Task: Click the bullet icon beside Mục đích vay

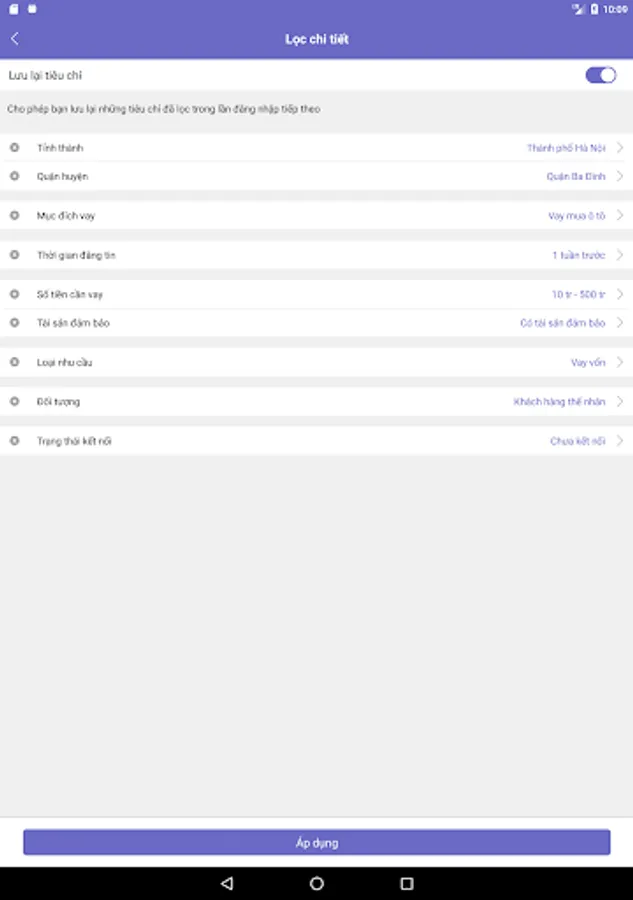Action: pyautogui.click(x=14, y=215)
